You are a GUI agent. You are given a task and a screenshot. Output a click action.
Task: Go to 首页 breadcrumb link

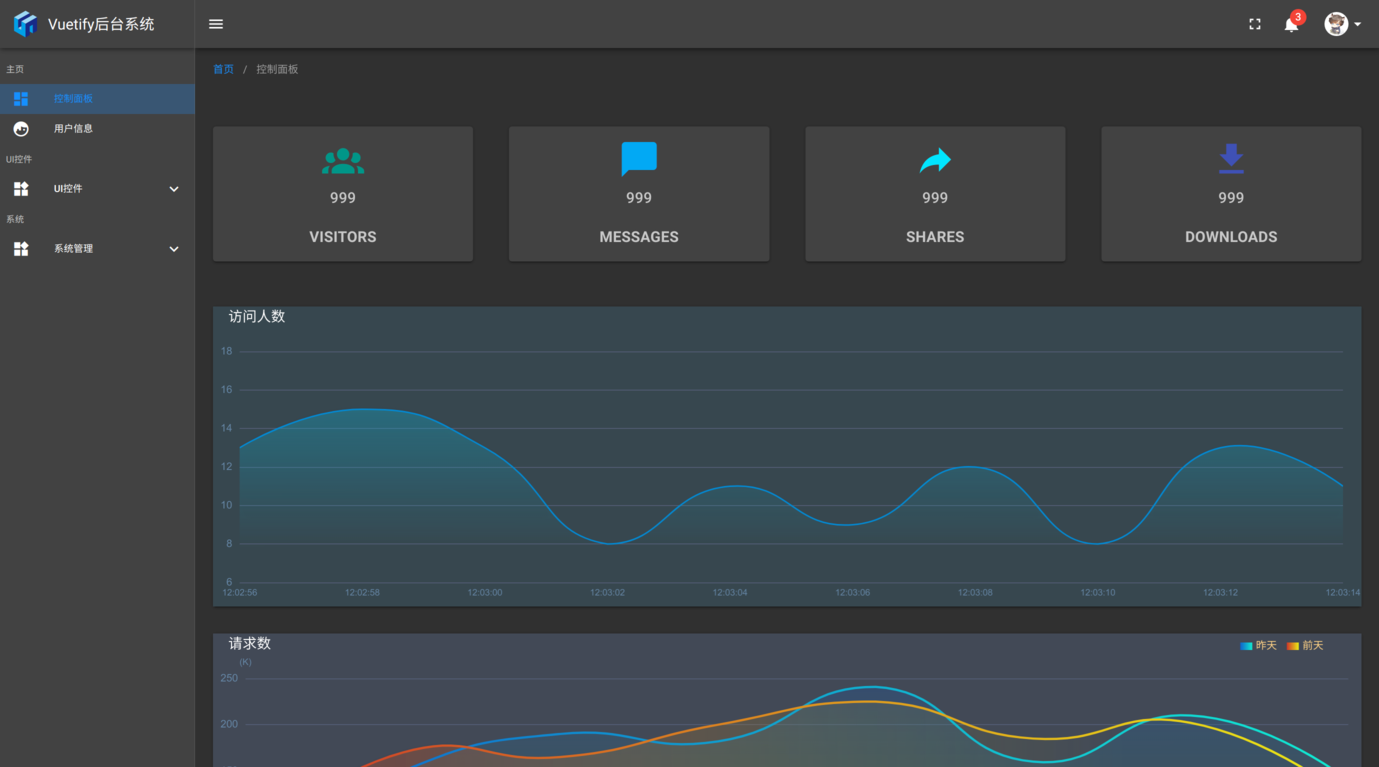pyautogui.click(x=223, y=69)
